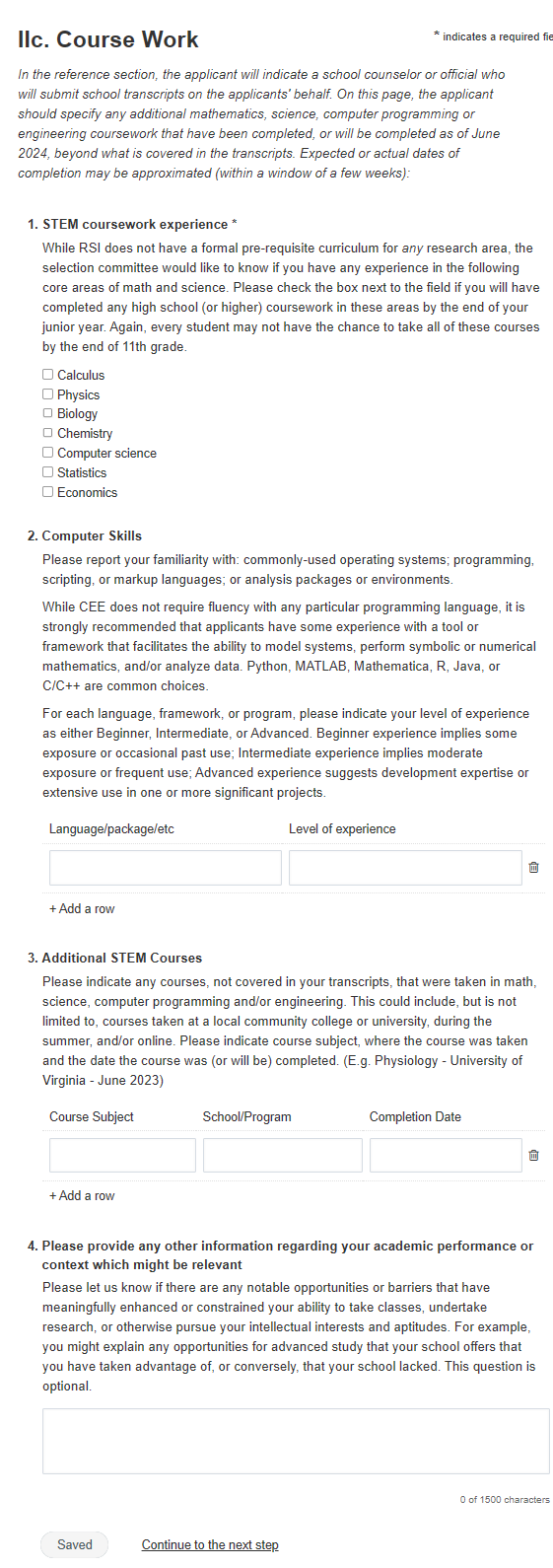Check the Calculus checkbox

(x=47, y=375)
